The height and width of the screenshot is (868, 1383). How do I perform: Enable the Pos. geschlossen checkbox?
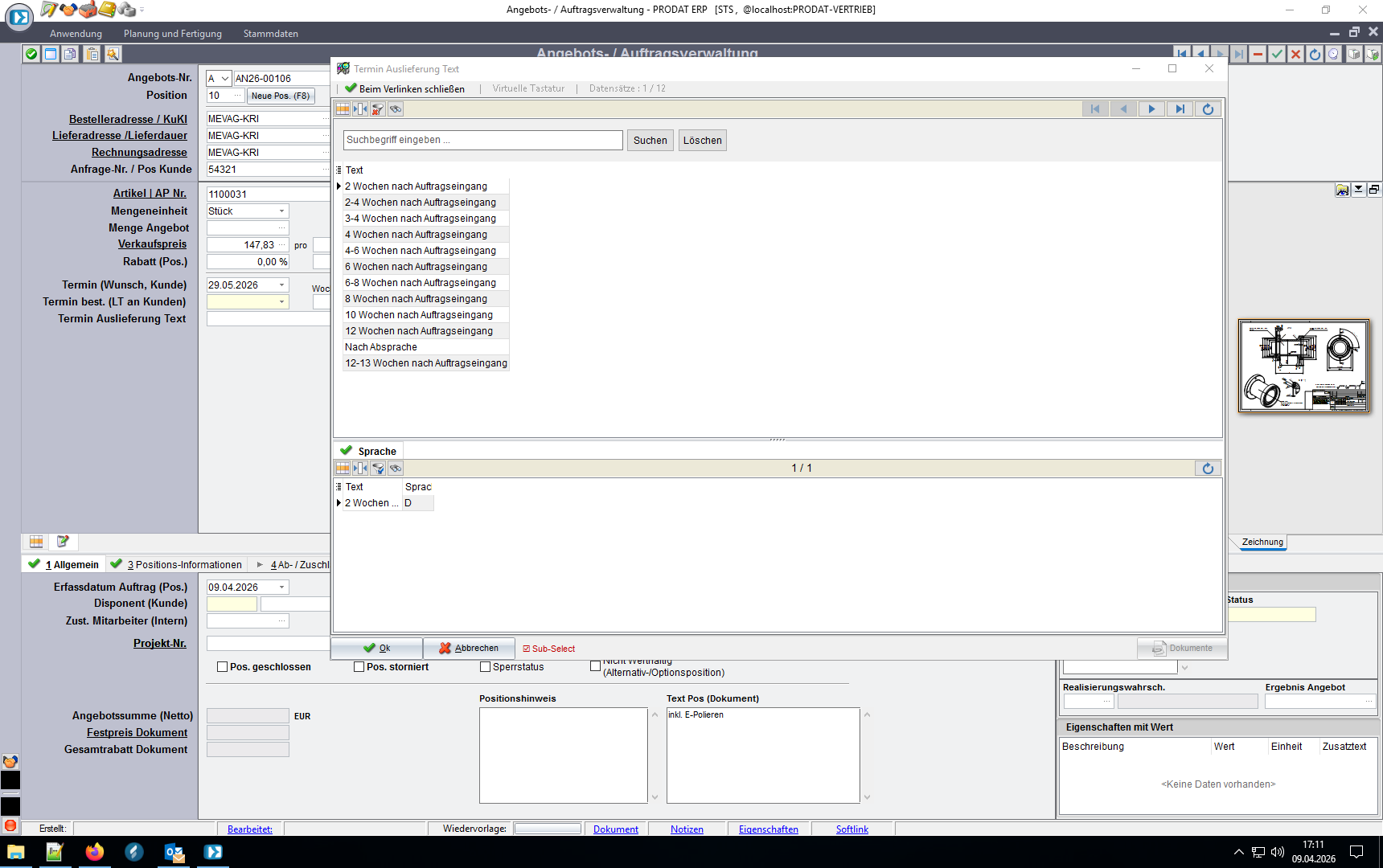[222, 667]
